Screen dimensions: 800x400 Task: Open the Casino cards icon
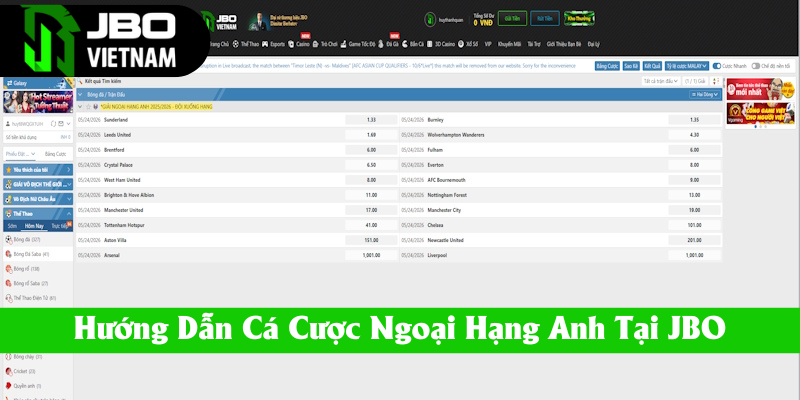(x=291, y=44)
